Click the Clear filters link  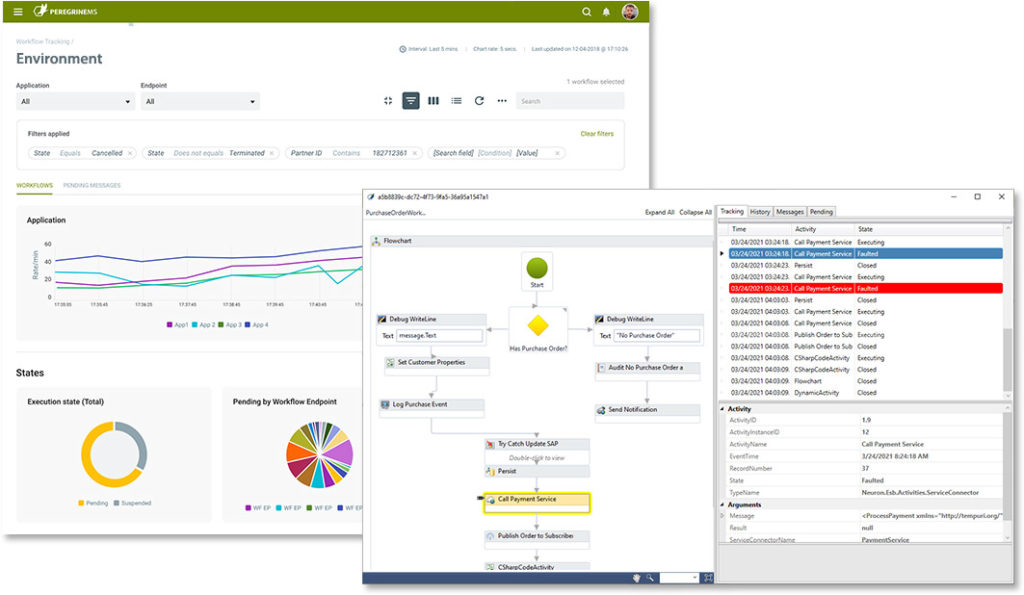point(597,133)
